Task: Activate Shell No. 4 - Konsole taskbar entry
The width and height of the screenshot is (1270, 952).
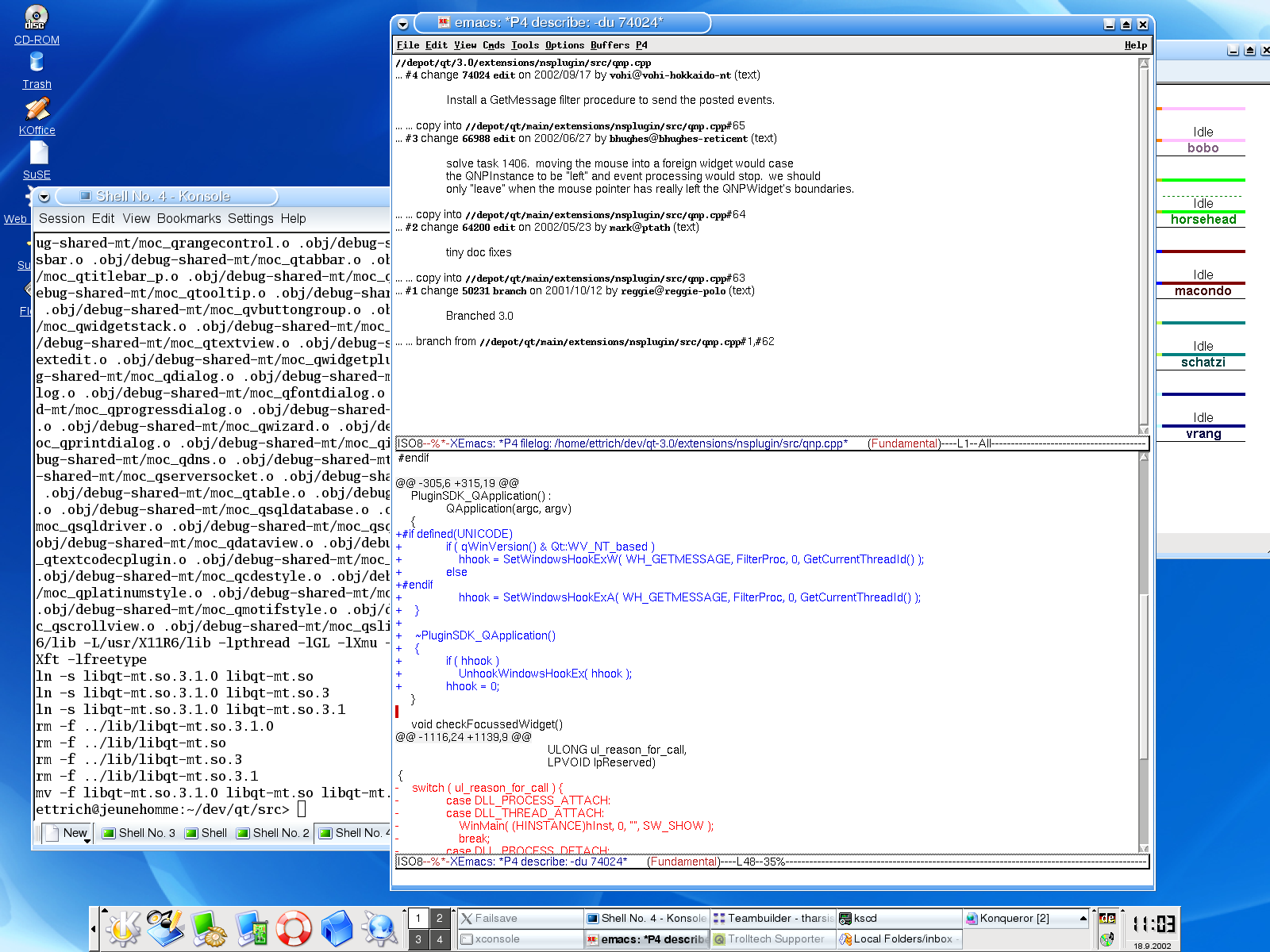Action: point(647,919)
